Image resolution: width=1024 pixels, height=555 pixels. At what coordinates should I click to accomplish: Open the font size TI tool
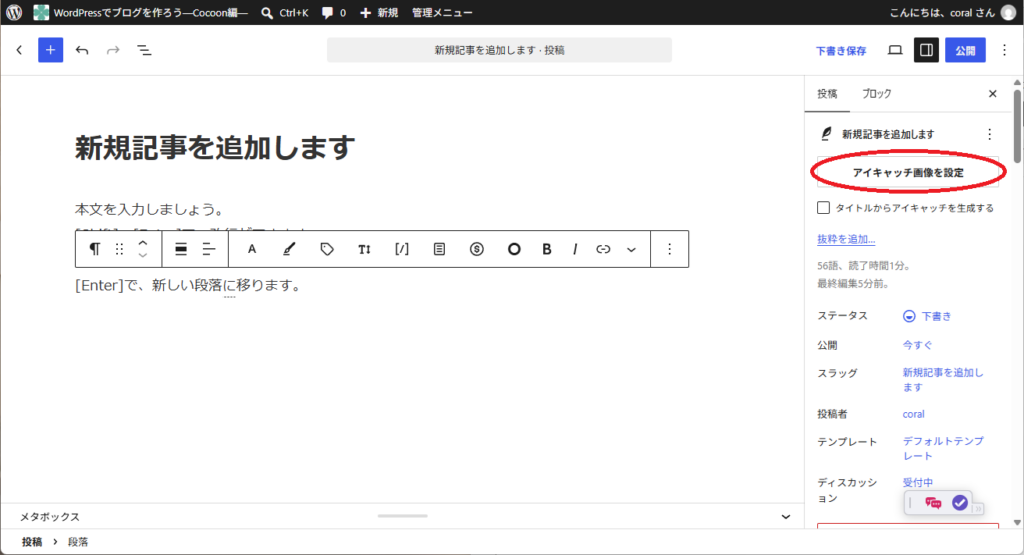[364, 249]
